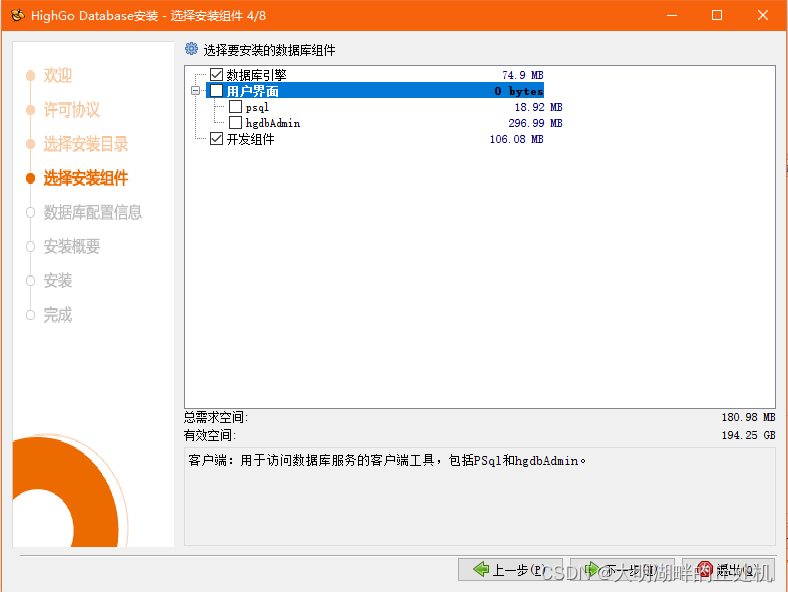The width and height of the screenshot is (788, 592).
Task: Minimize the installer window
Action: 672,16
